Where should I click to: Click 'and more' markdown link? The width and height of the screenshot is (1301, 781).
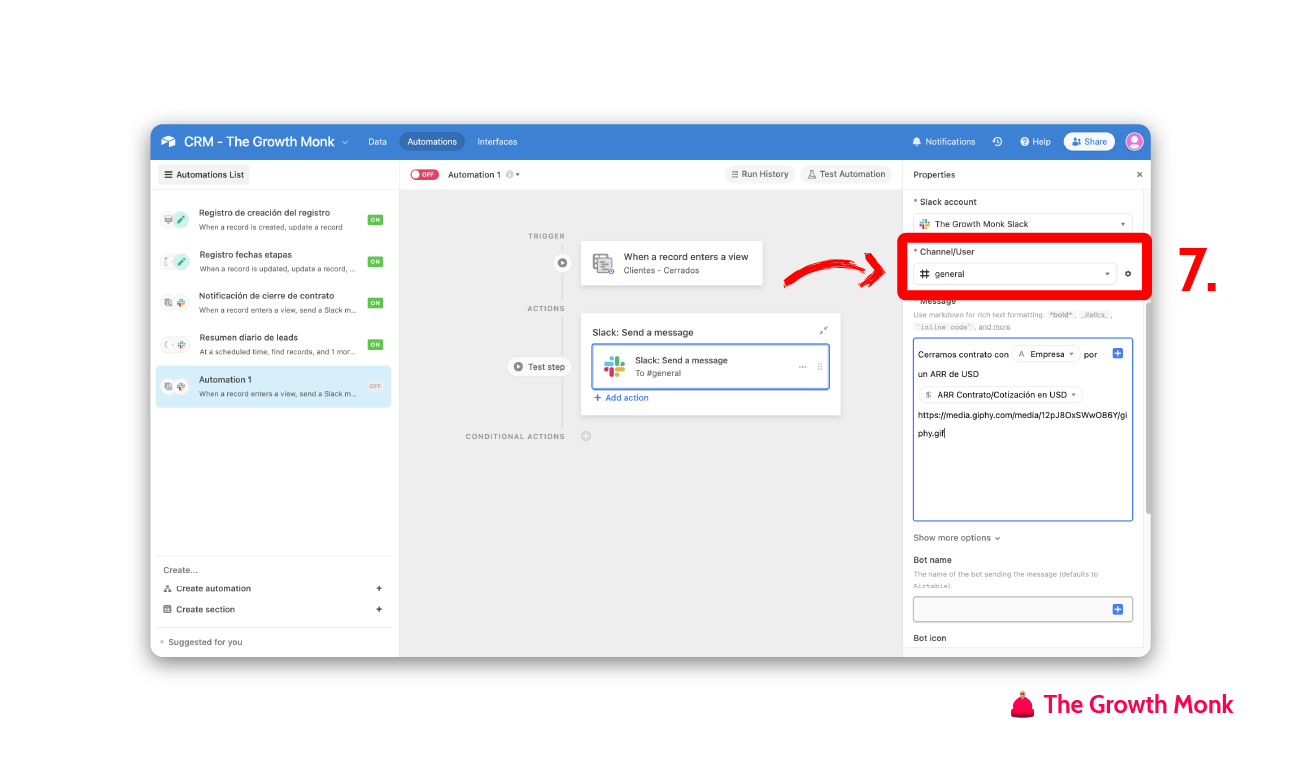994,327
